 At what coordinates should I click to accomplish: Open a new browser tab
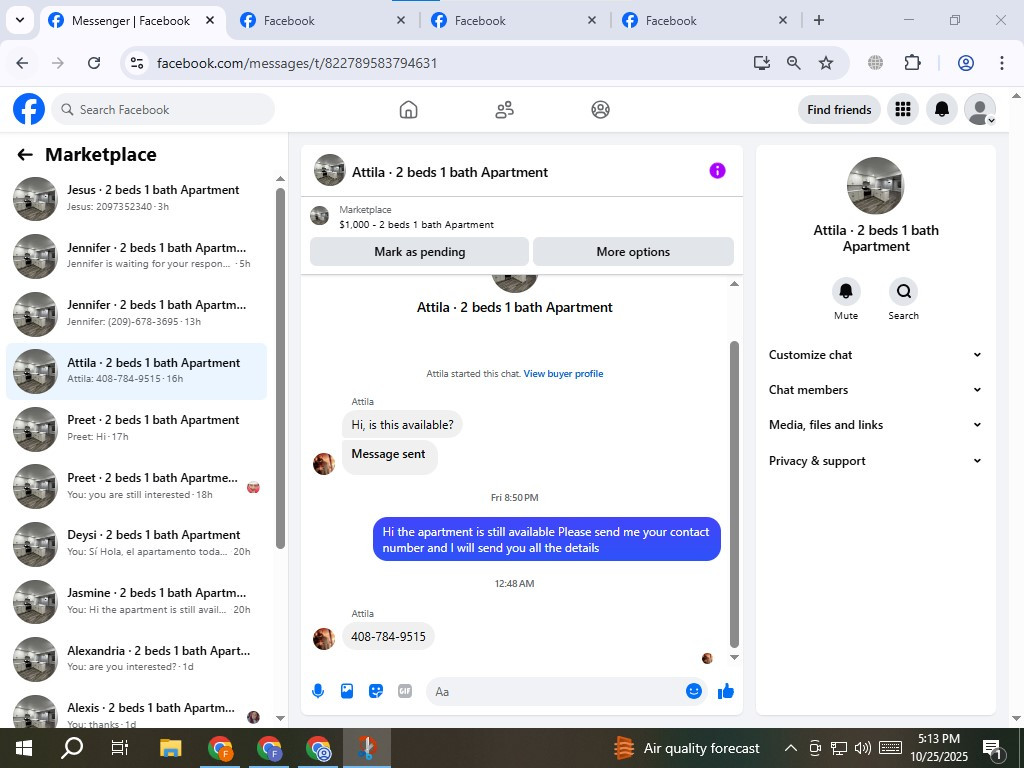[818, 20]
